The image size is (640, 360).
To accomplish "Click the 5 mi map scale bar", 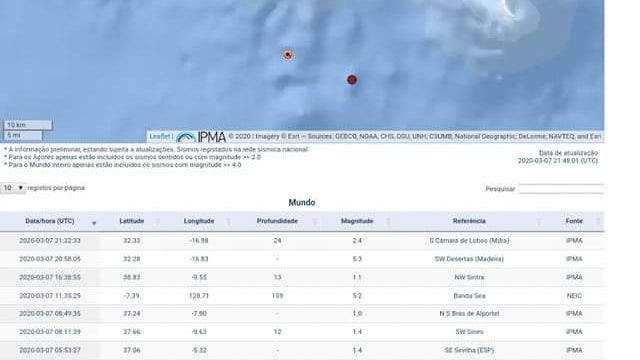I will 23,135.
